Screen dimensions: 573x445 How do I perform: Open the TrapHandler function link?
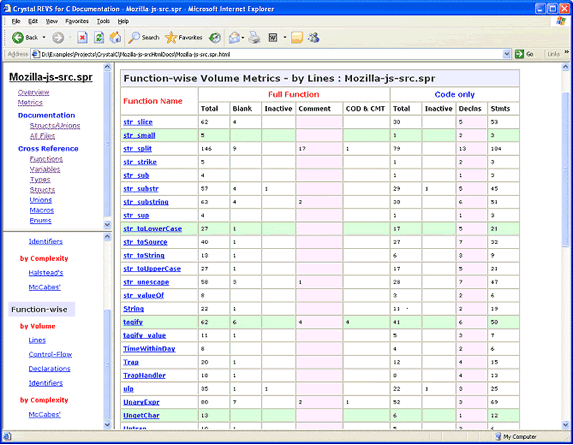click(x=144, y=375)
